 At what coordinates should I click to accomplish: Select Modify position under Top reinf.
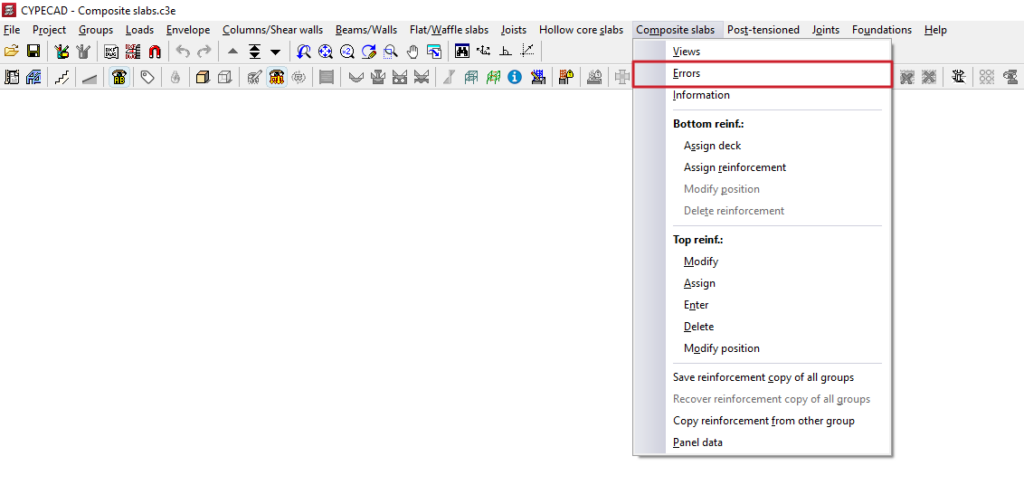[762, 349]
